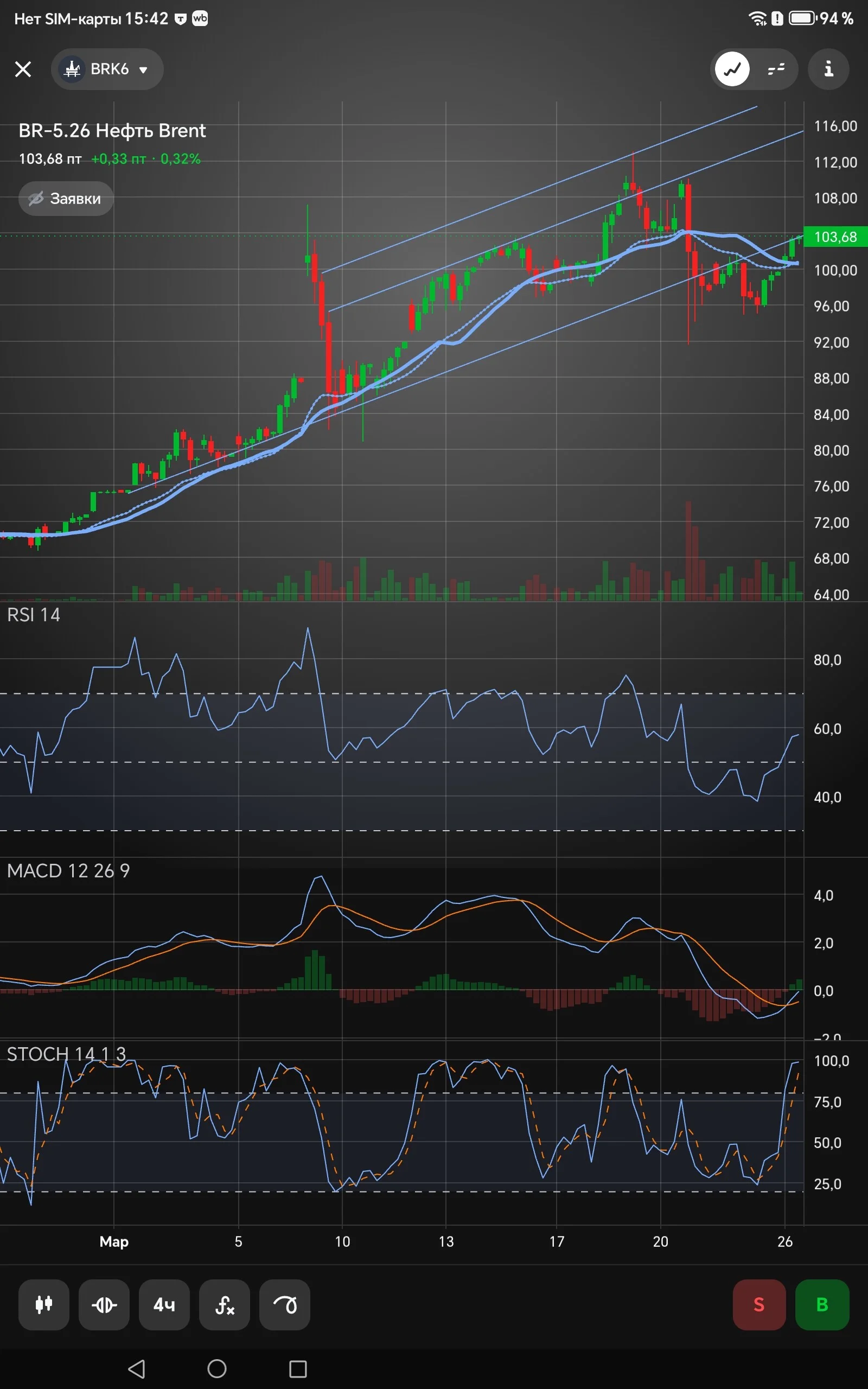Tap the battery 94 % indicator
This screenshot has height=1389, width=868.
821,19
